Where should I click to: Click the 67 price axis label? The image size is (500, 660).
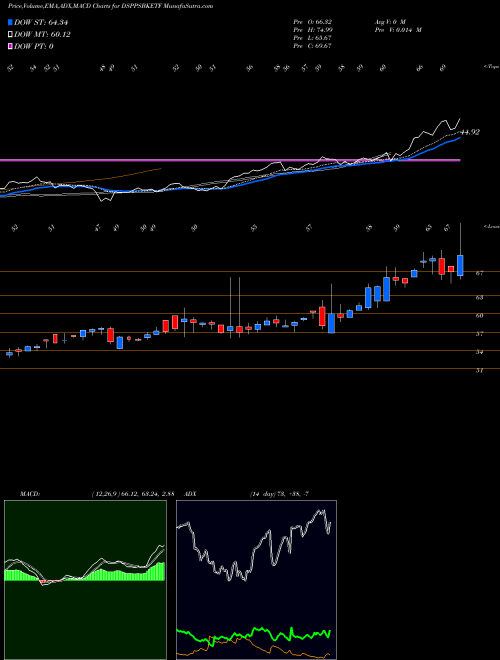coord(479,273)
